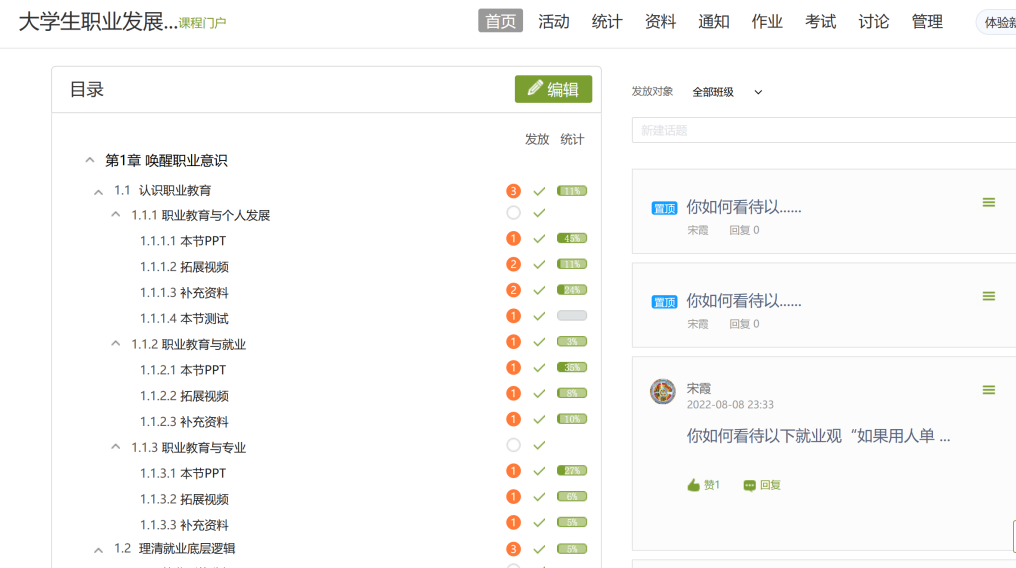Click the 新建话题 input field
This screenshot has width=1016, height=568.
click(x=824, y=130)
